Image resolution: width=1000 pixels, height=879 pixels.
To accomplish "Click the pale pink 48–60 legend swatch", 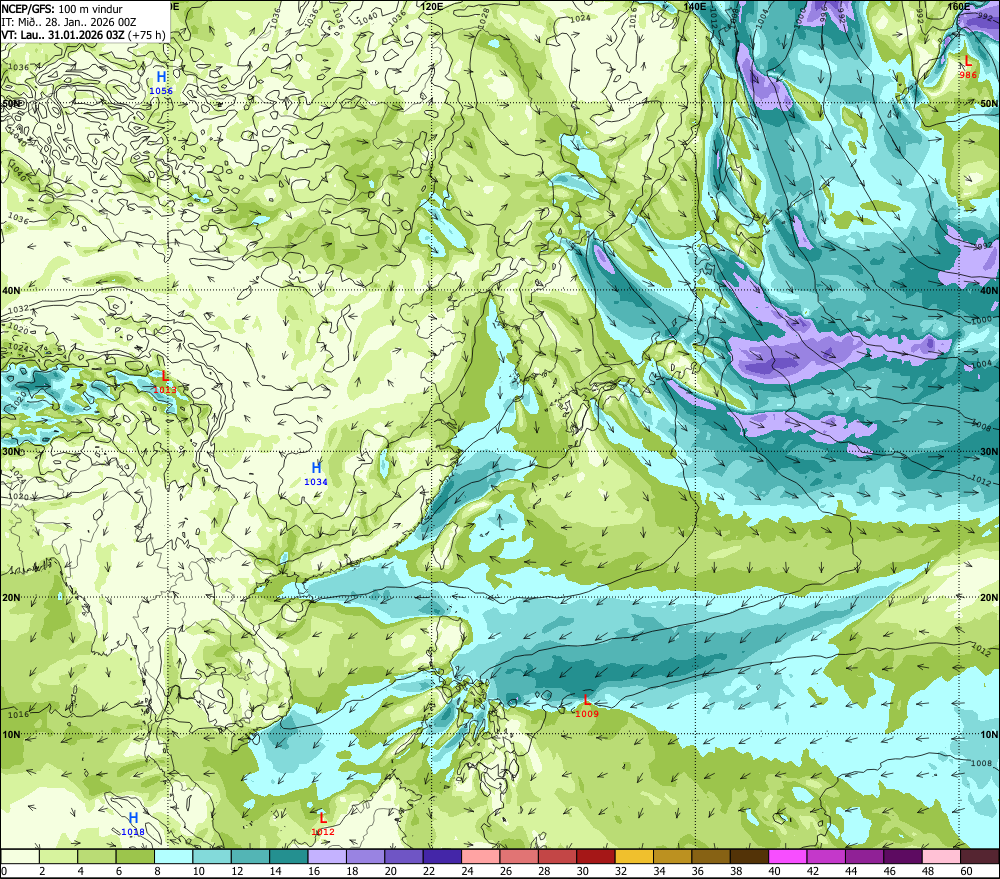I will (x=941, y=857).
